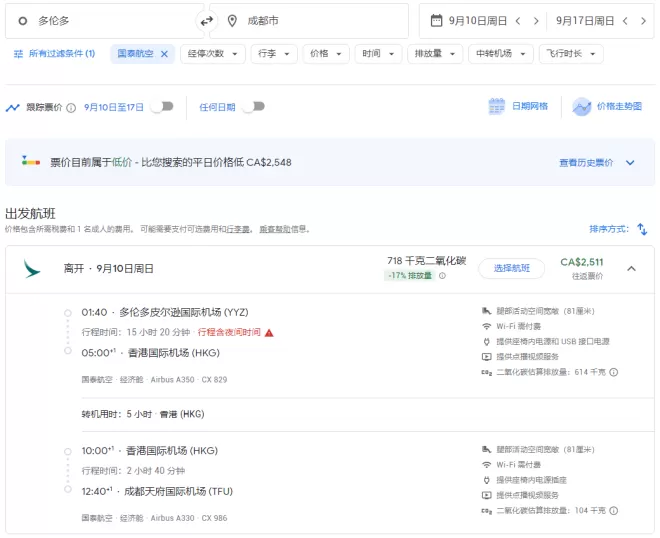Toggle 任何日期 price tracking switch
This screenshot has height=538, width=660.
[x=254, y=107]
